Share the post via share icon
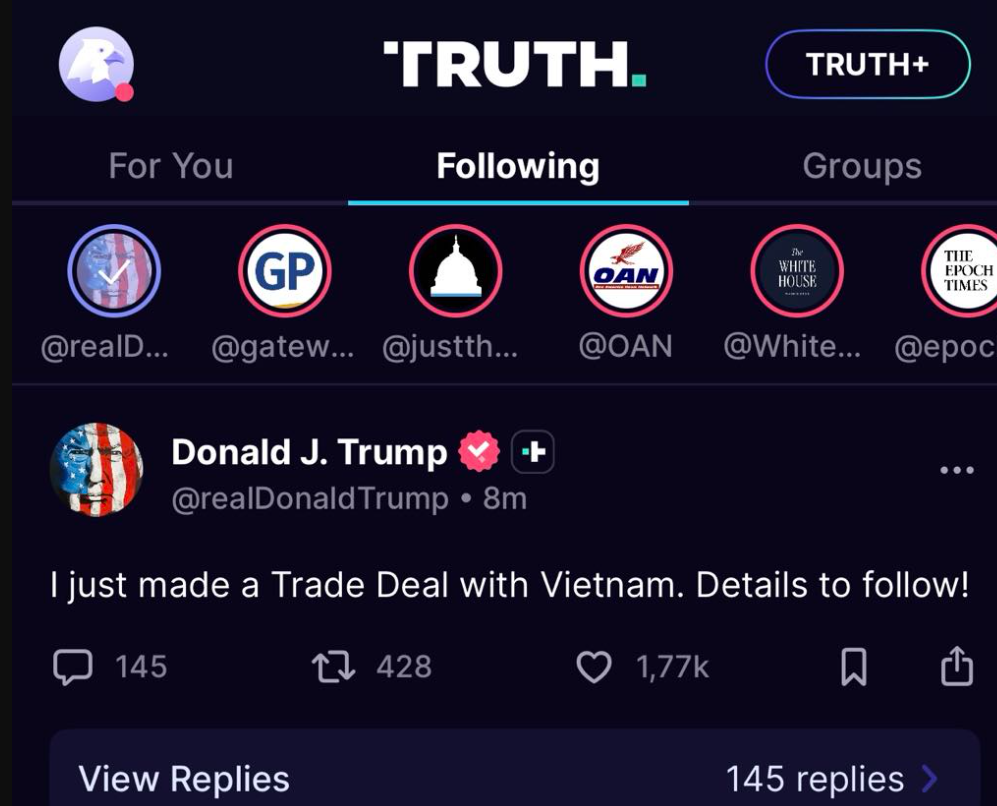This screenshot has height=806, width=997. click(957, 666)
